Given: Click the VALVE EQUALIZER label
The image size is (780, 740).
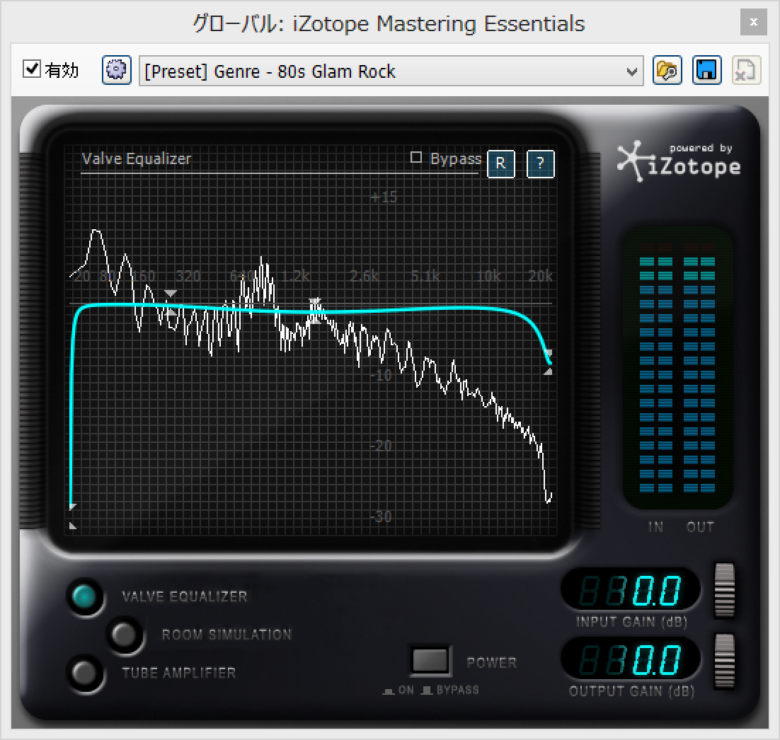Looking at the screenshot, I should tap(185, 596).
